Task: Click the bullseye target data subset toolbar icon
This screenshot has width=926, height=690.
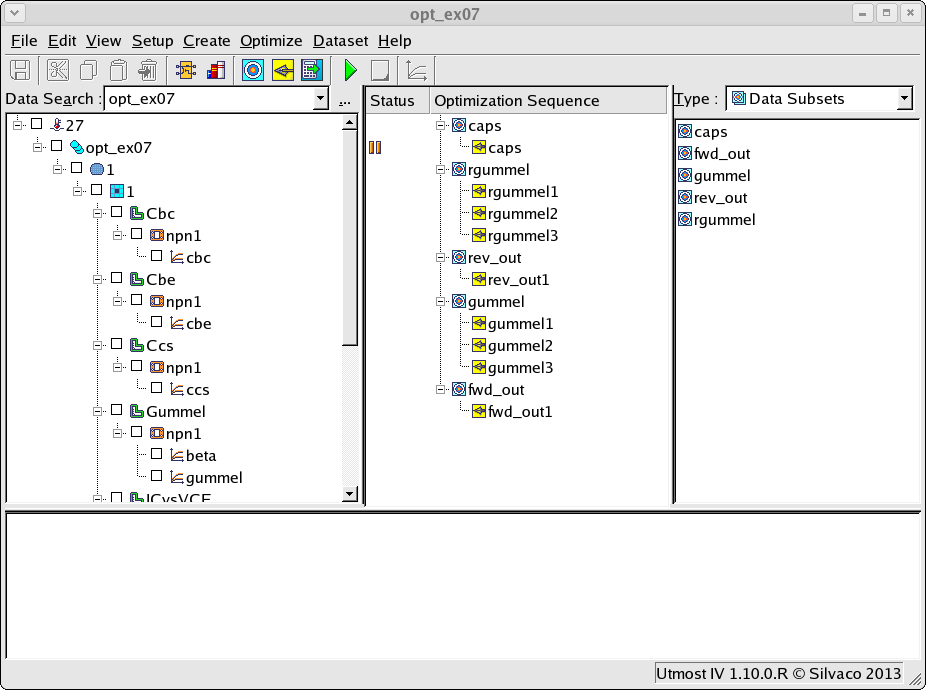Action: (x=253, y=70)
